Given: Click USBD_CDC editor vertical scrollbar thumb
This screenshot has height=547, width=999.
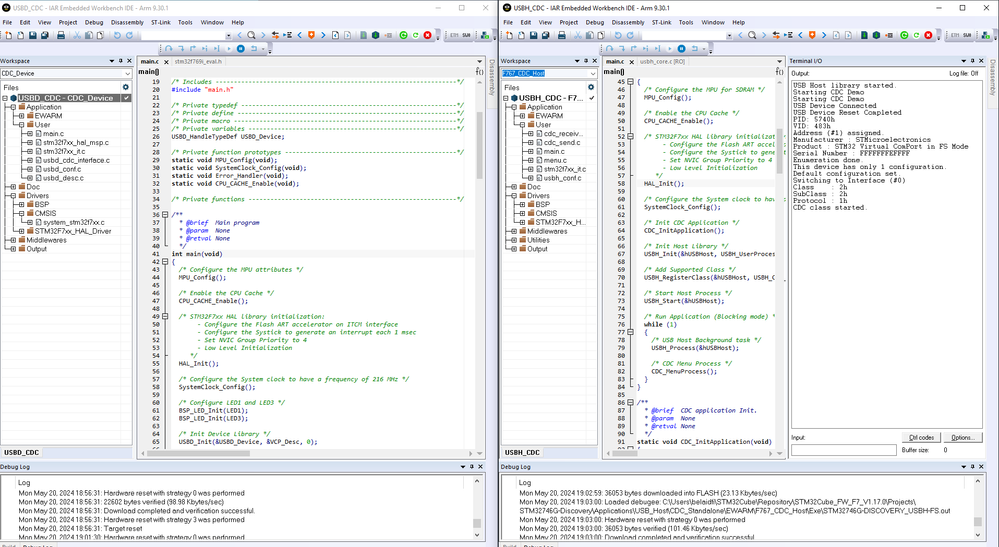Looking at the screenshot, I should point(479,145).
